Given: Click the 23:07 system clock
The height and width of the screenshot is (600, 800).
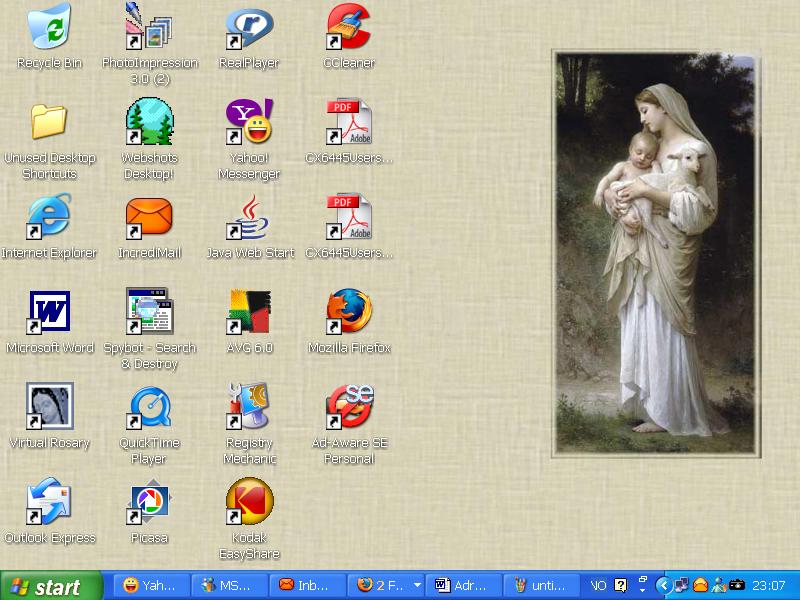Looking at the screenshot, I should coord(768,585).
